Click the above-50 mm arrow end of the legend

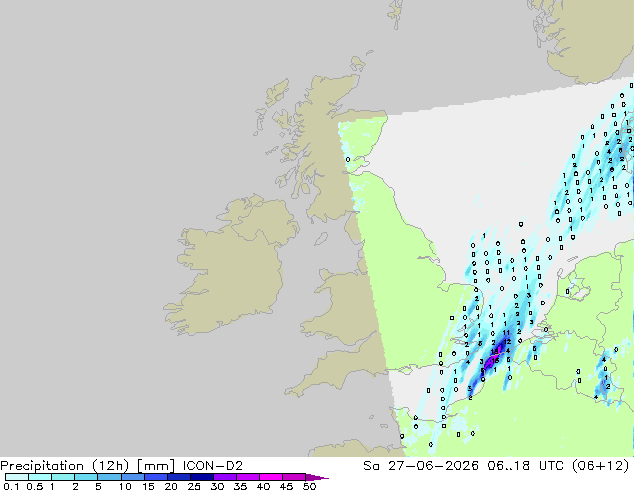pos(317,477)
